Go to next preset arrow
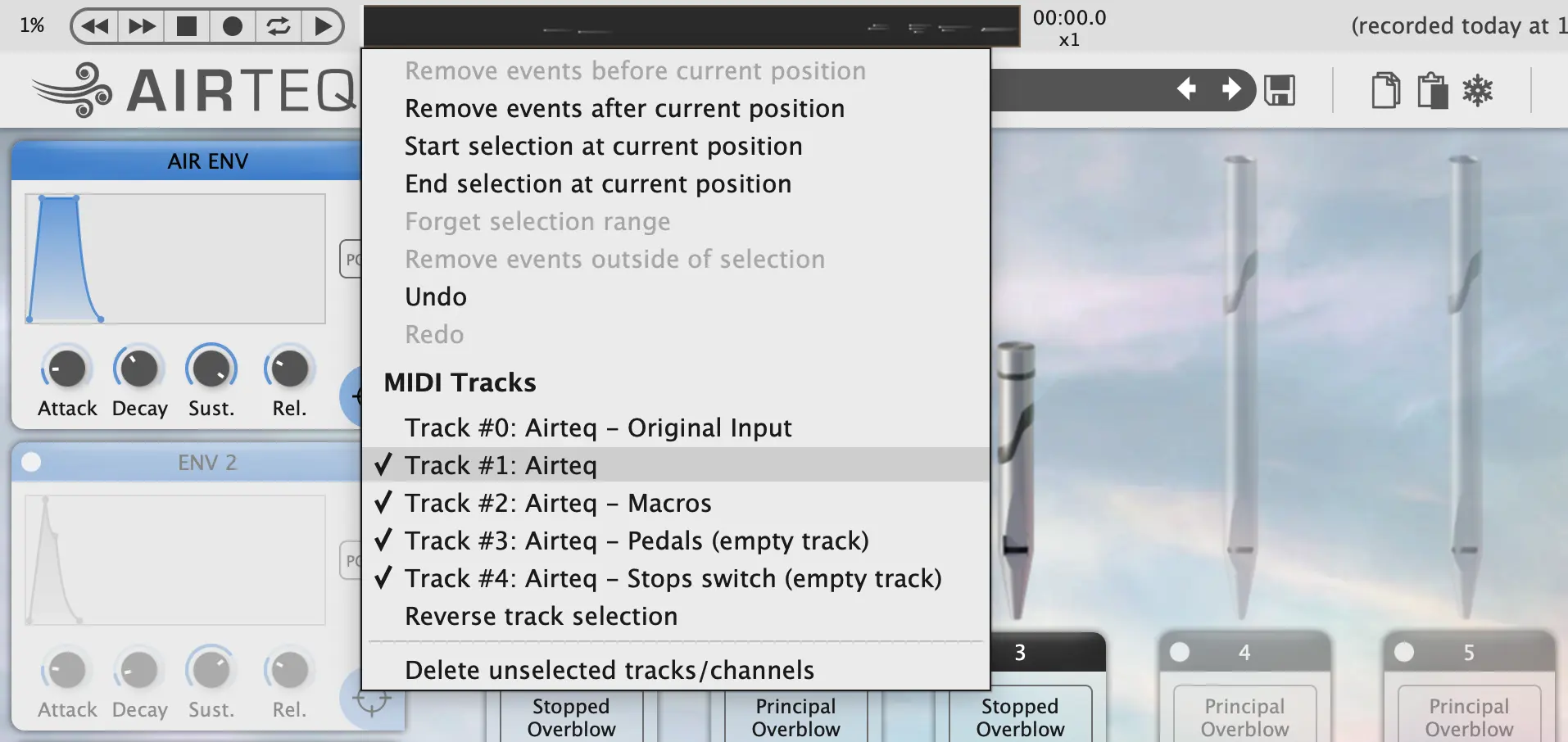Image resolution: width=1568 pixels, height=742 pixels. [1231, 88]
